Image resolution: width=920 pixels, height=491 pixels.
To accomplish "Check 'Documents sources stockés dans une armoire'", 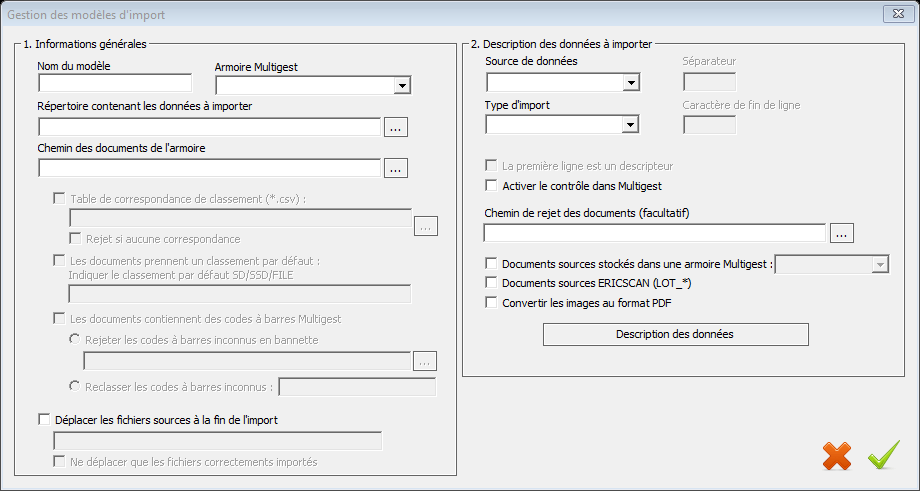I will tap(491, 264).
